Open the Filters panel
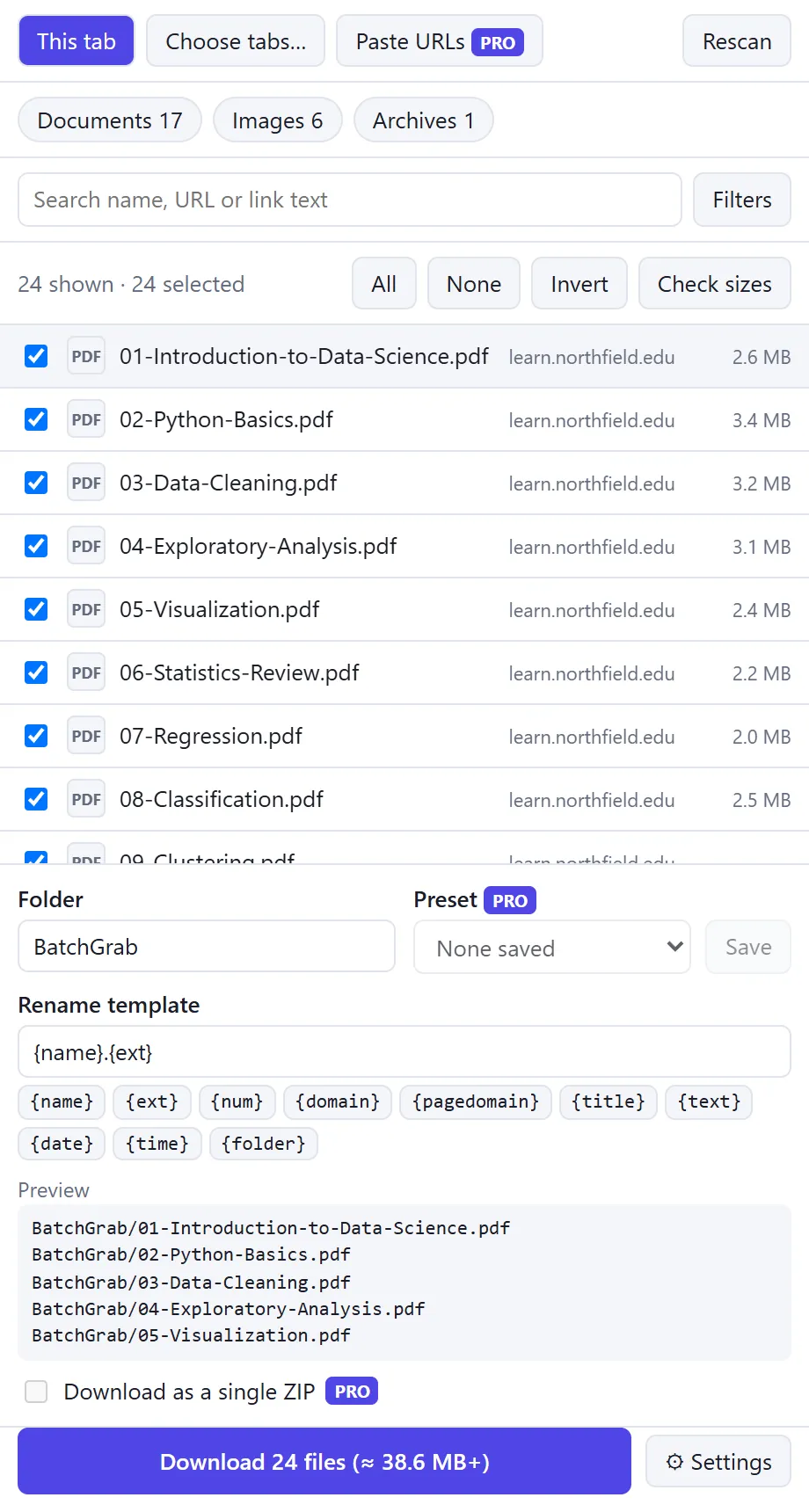The height and width of the screenshot is (1512, 809). pyautogui.click(x=742, y=200)
